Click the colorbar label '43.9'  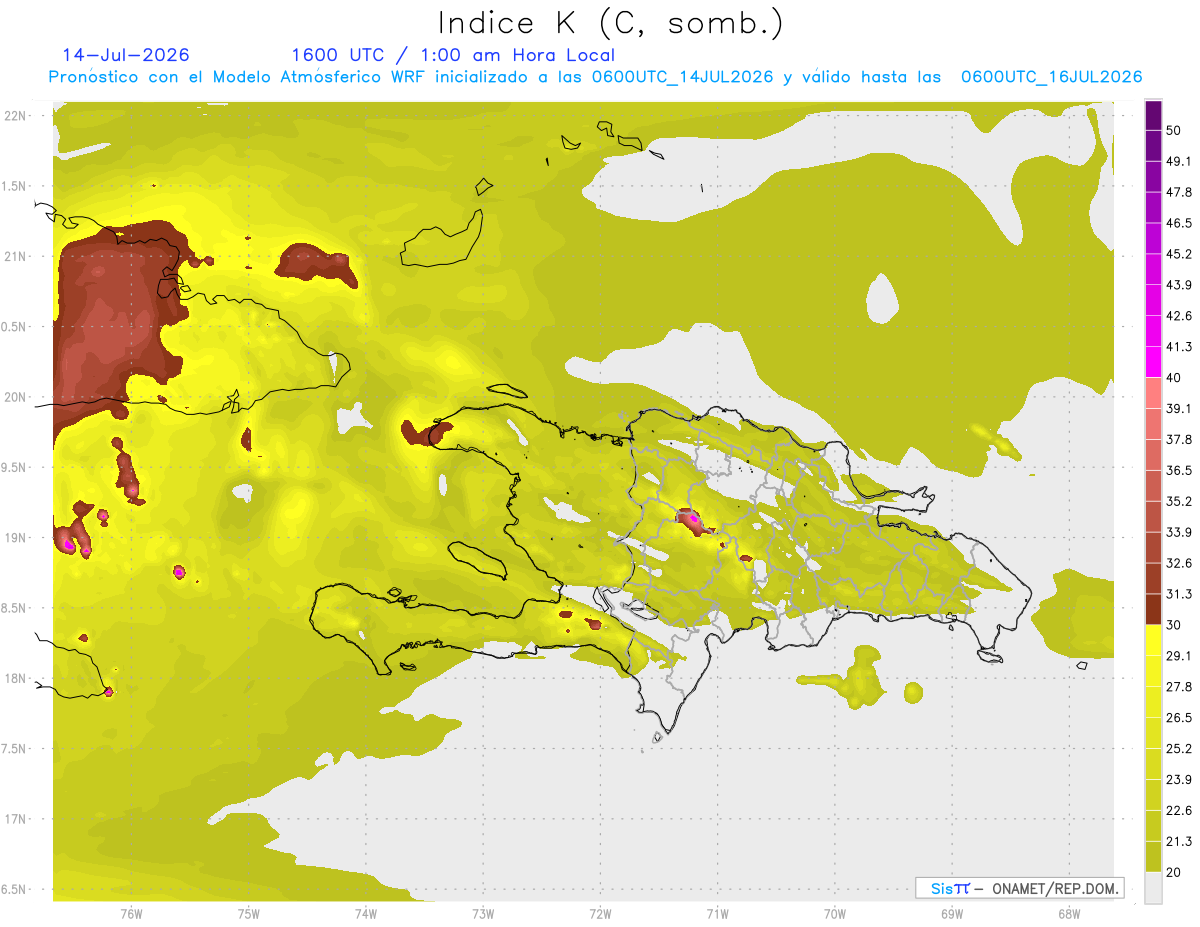click(1179, 285)
